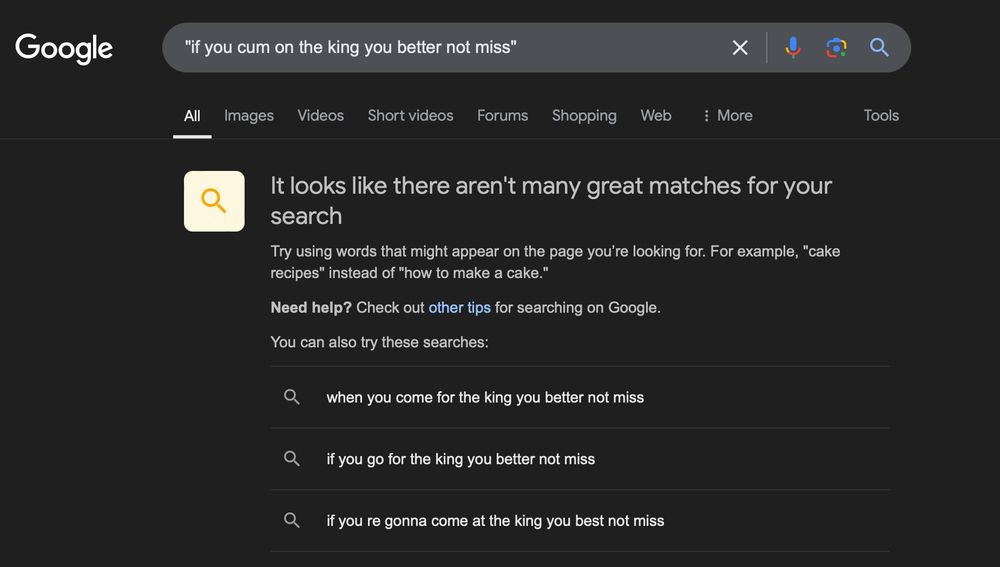Start voice search with the microphone icon
The image size is (1000, 567).
pos(793,47)
